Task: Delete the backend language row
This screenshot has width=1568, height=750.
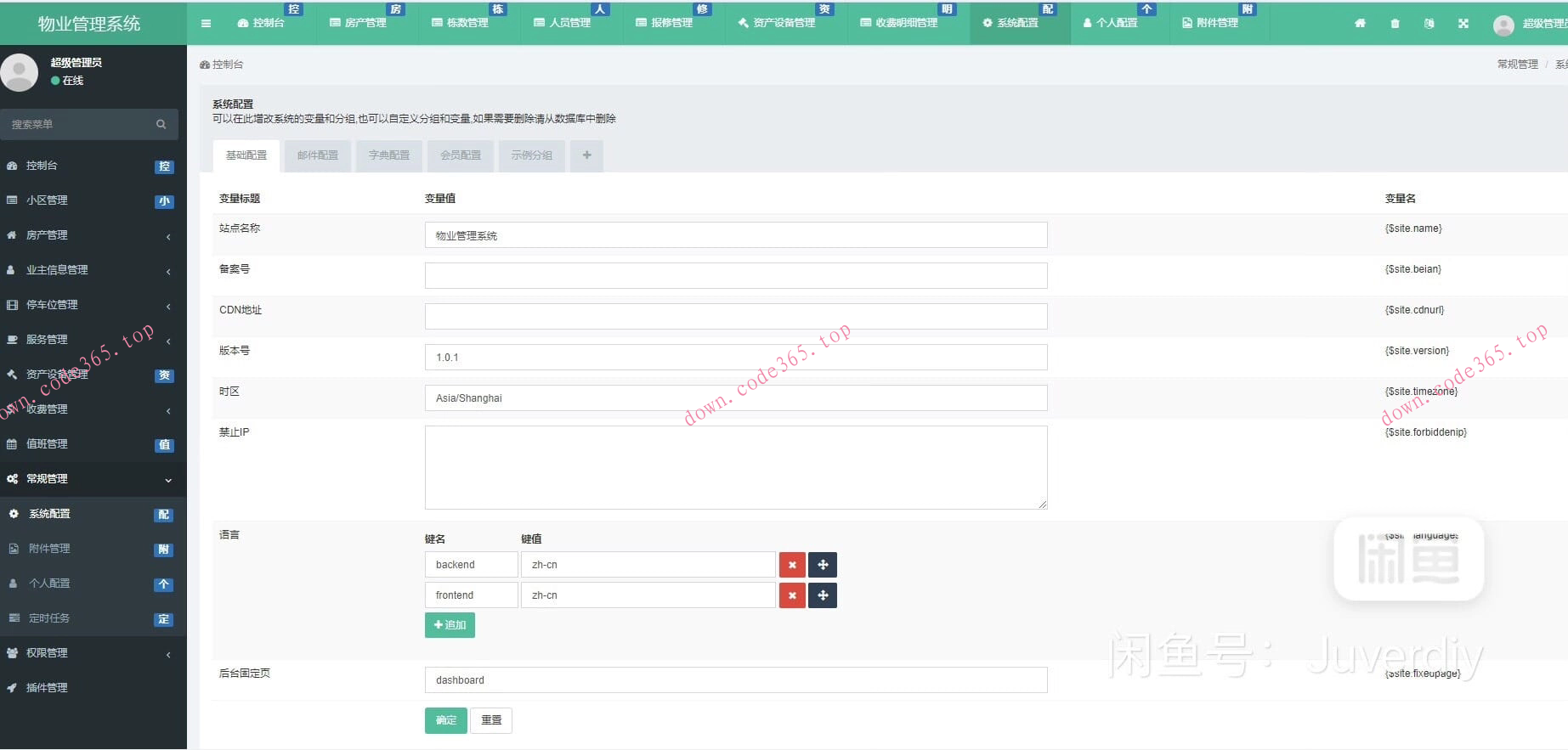Action: click(x=792, y=565)
